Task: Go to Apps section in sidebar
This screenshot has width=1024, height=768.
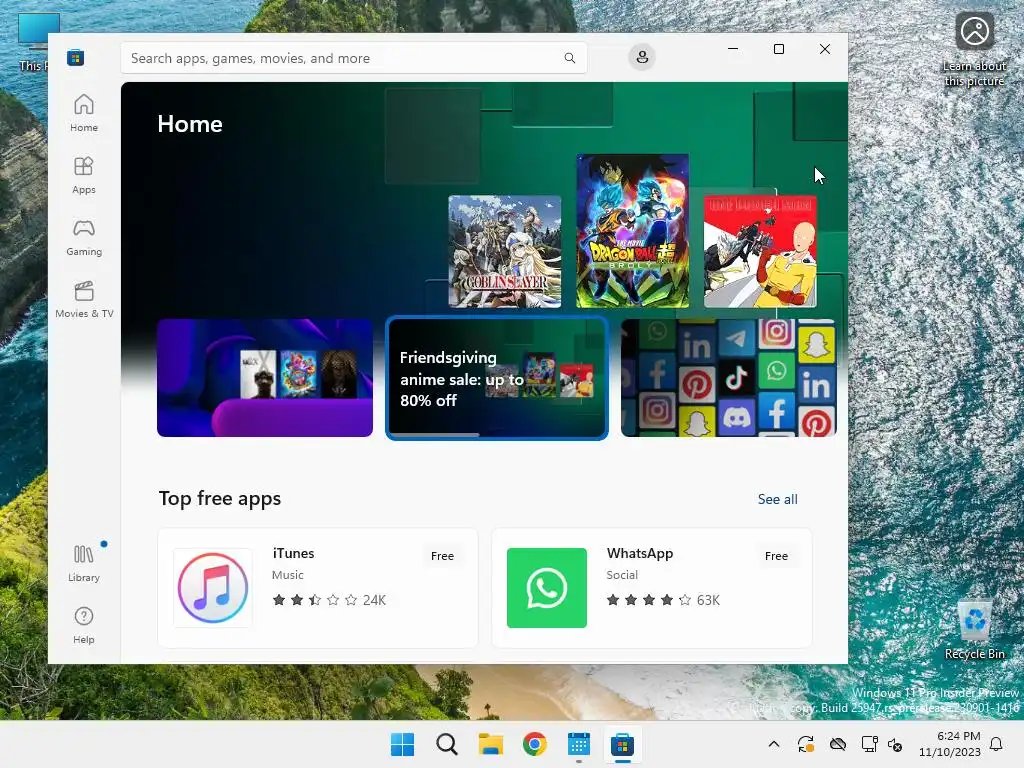Action: pyautogui.click(x=84, y=175)
